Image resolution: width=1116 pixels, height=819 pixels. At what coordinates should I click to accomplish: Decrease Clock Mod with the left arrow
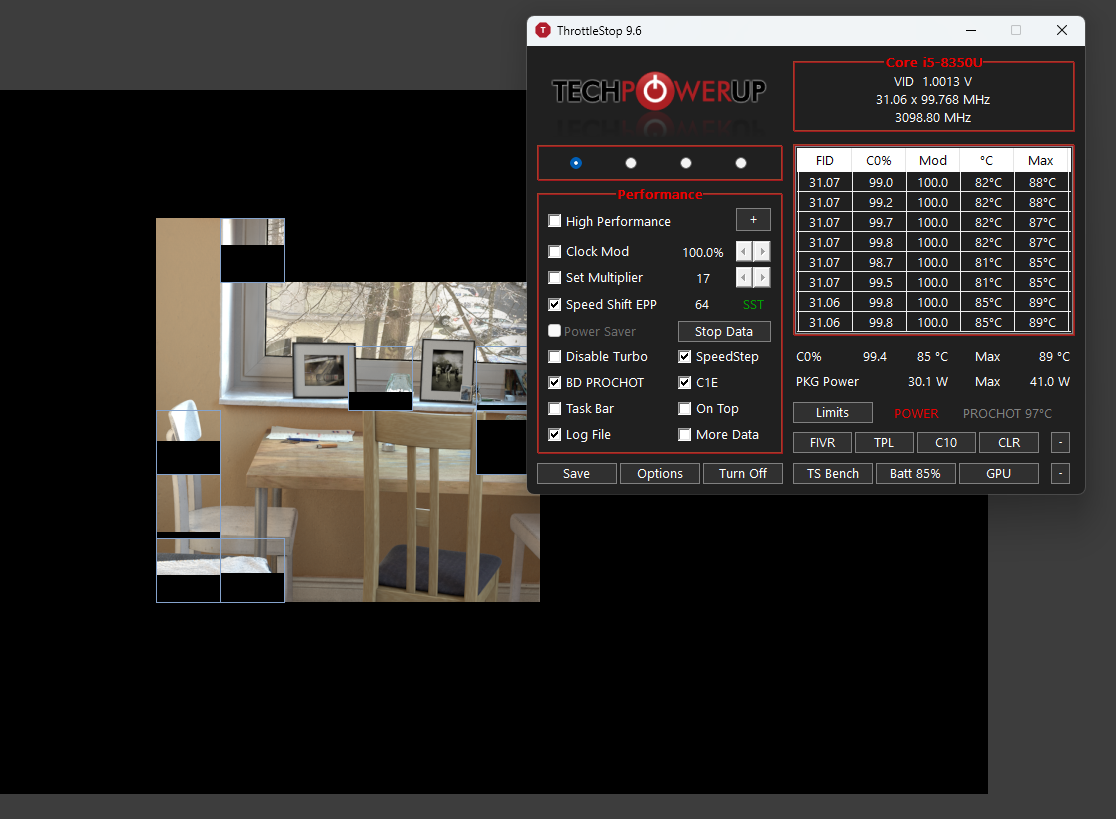click(744, 252)
